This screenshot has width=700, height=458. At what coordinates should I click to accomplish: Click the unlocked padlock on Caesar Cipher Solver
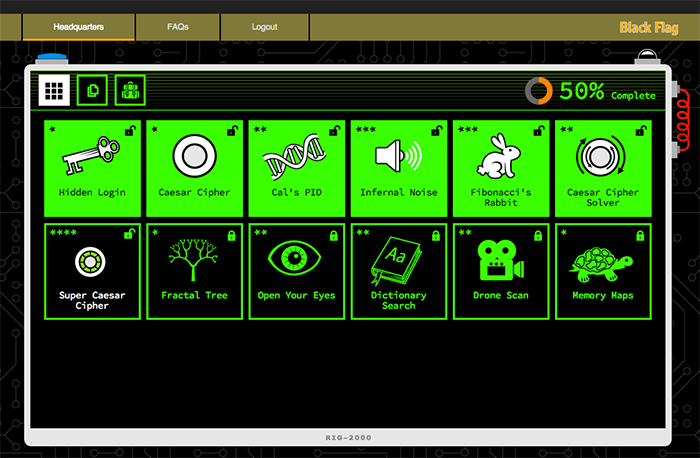[641, 131]
